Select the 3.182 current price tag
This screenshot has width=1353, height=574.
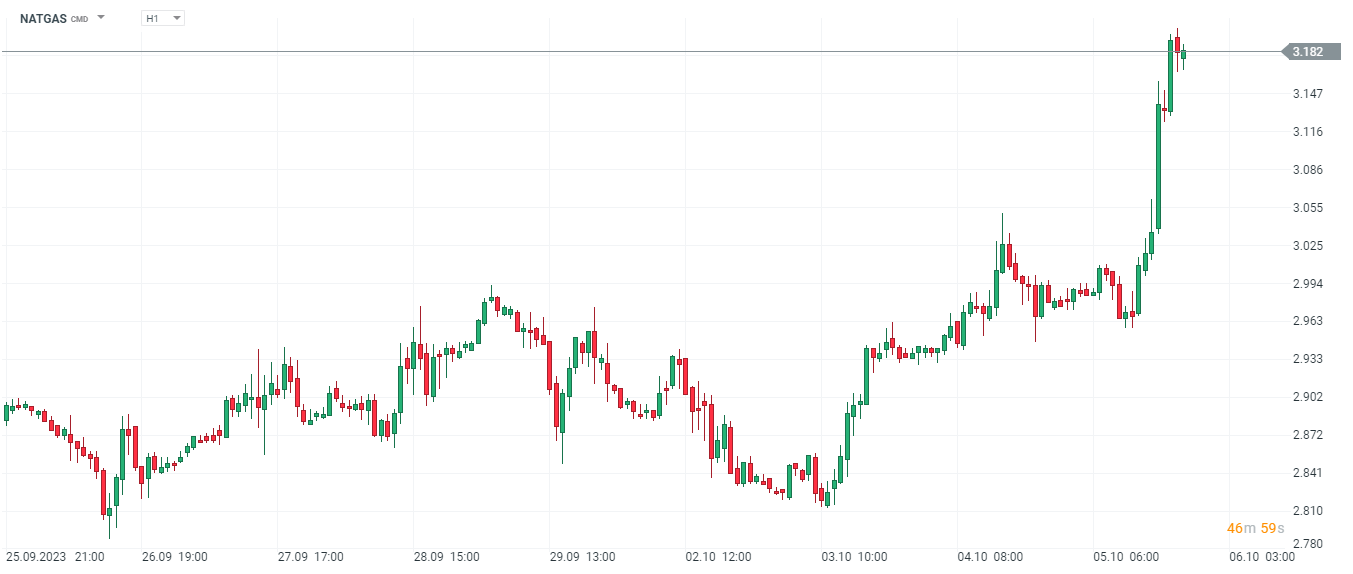(1309, 52)
